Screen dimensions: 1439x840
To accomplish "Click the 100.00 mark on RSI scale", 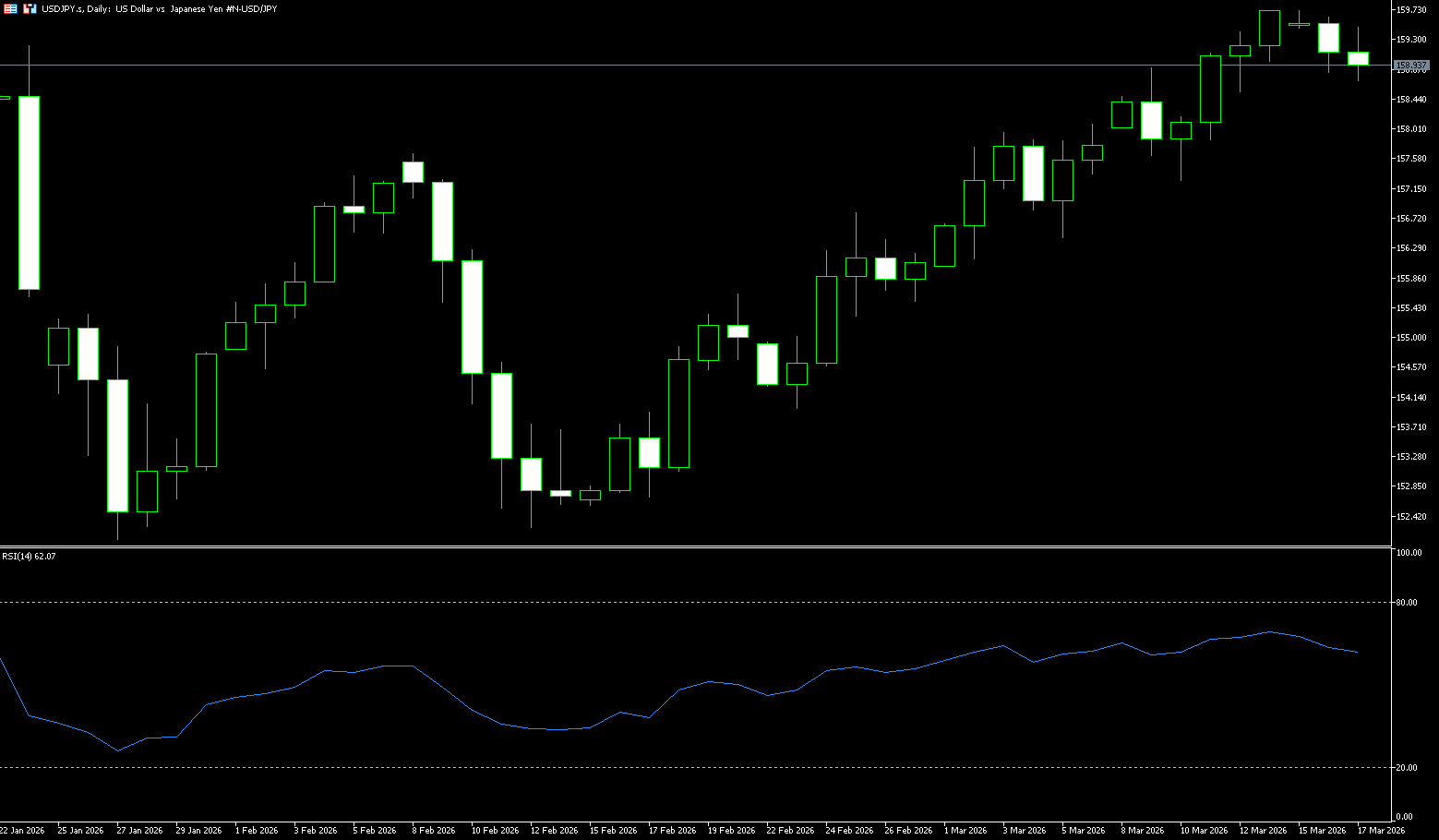I will [x=1409, y=553].
